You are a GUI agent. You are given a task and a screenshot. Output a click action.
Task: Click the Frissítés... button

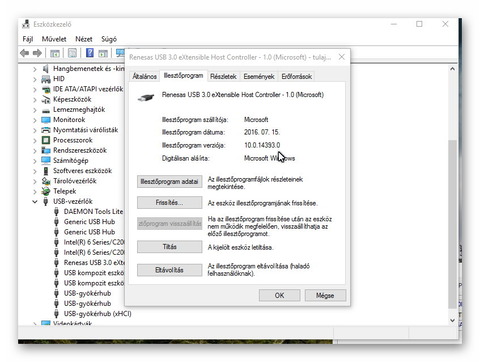[169, 203]
